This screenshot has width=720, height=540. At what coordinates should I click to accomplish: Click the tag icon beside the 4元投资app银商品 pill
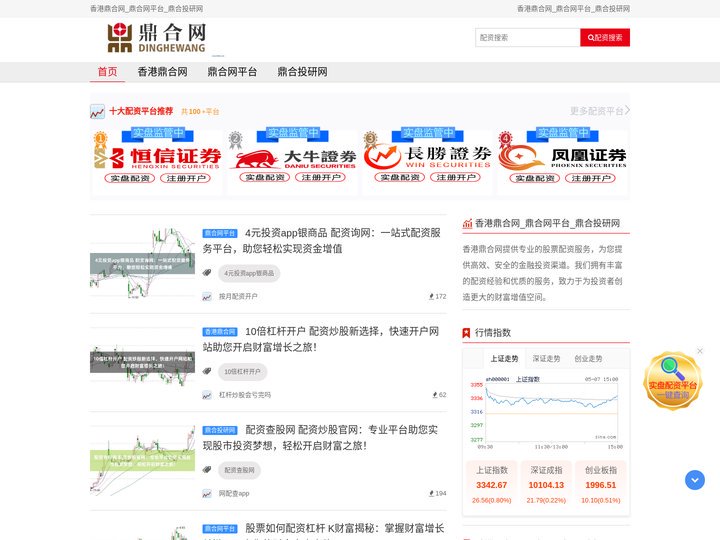(x=207, y=273)
